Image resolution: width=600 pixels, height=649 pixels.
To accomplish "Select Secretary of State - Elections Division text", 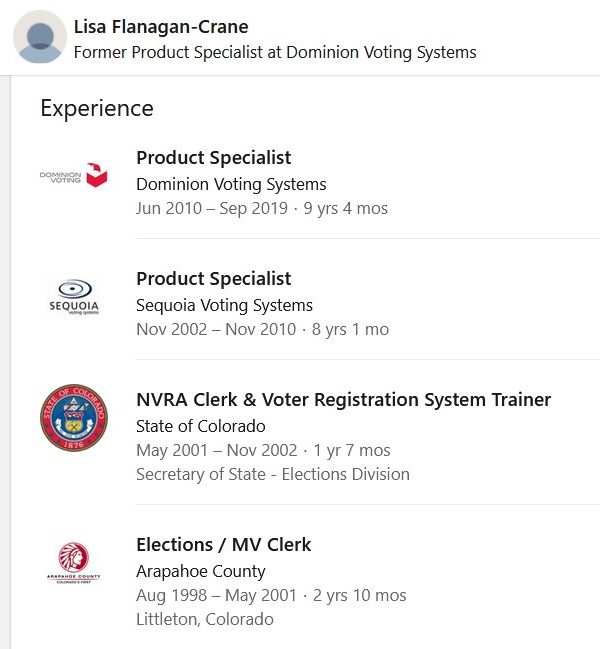I will 273,474.
